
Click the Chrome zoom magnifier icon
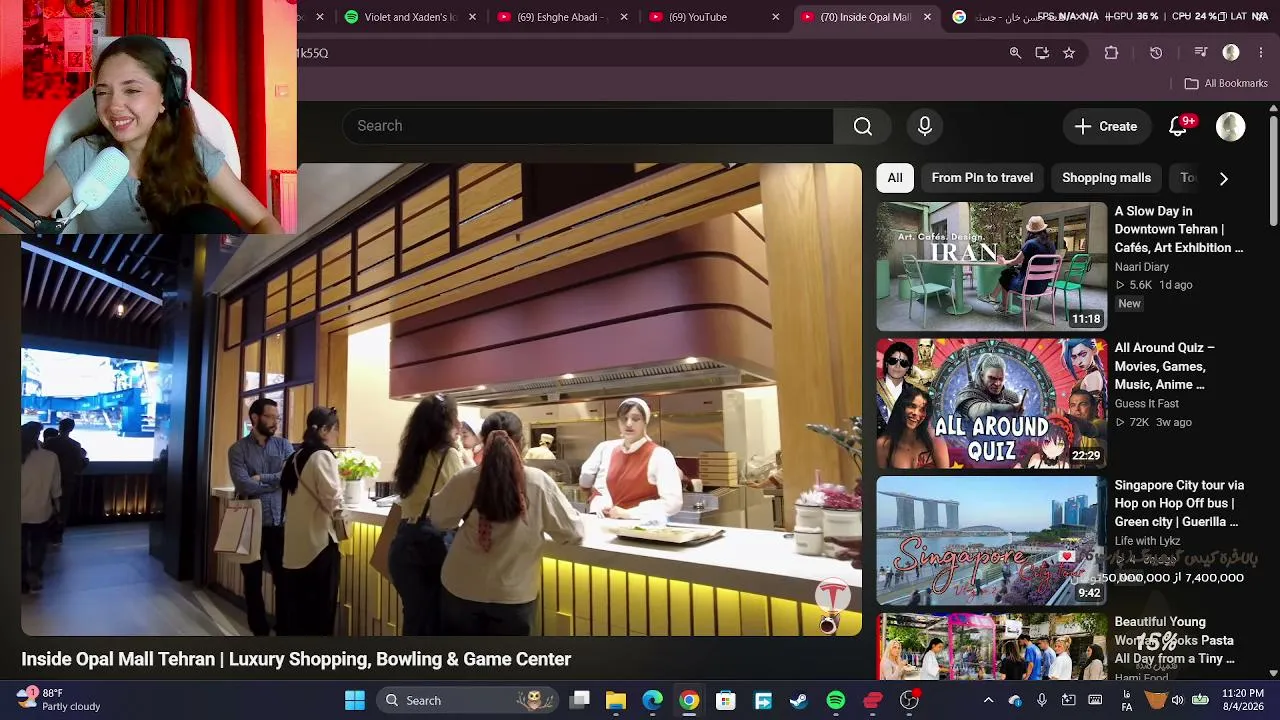click(x=1015, y=53)
